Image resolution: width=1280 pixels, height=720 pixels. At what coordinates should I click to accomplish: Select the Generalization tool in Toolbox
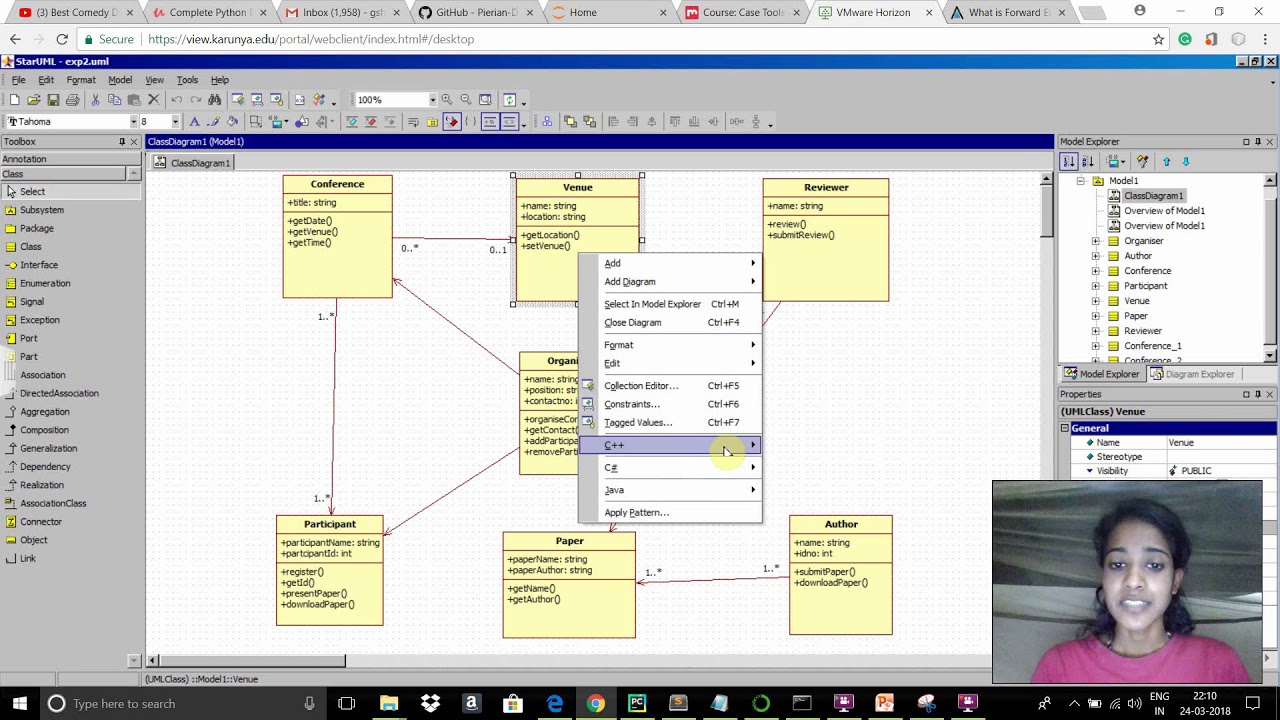[x=48, y=448]
